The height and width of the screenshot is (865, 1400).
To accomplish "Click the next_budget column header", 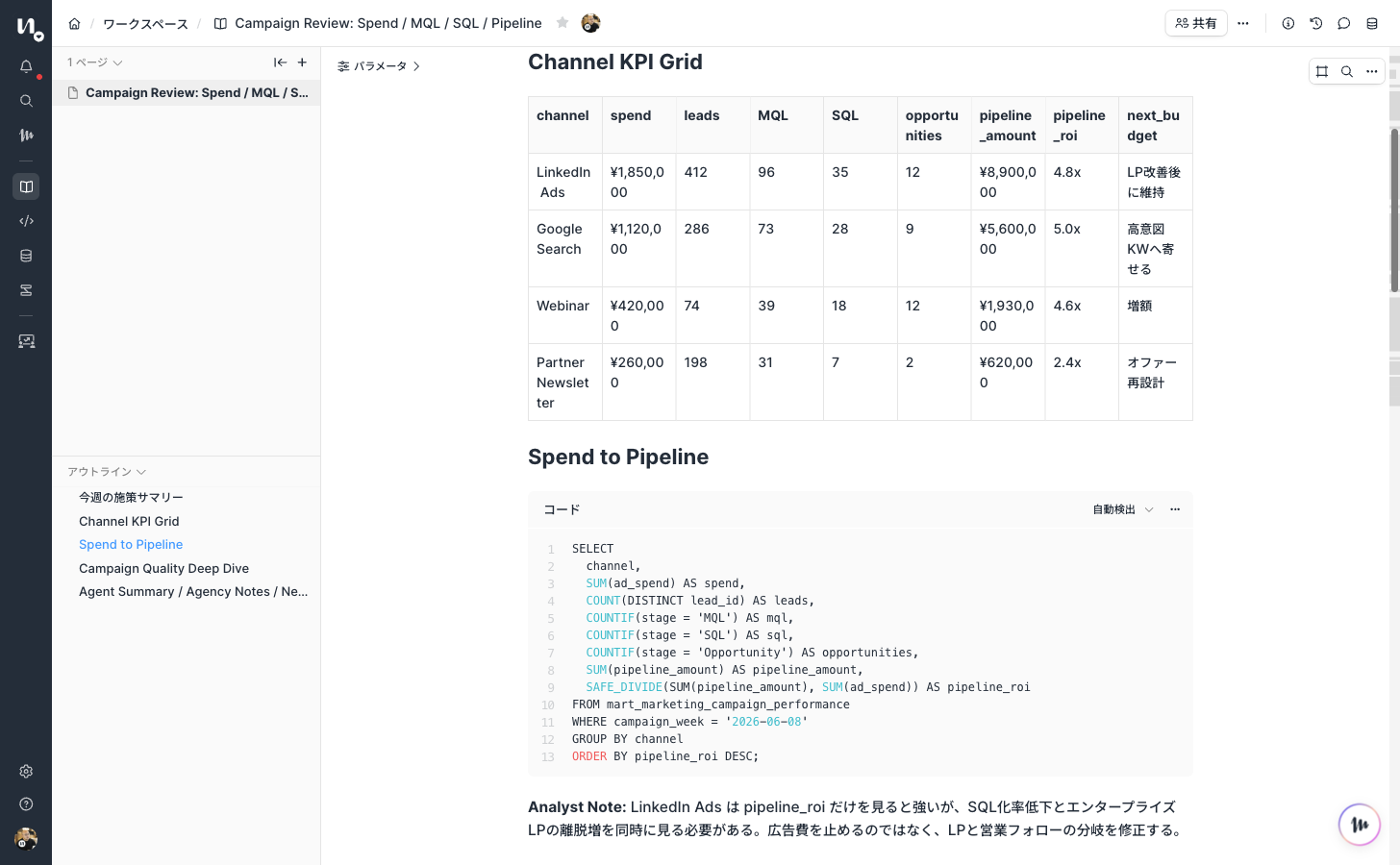I will (1155, 125).
